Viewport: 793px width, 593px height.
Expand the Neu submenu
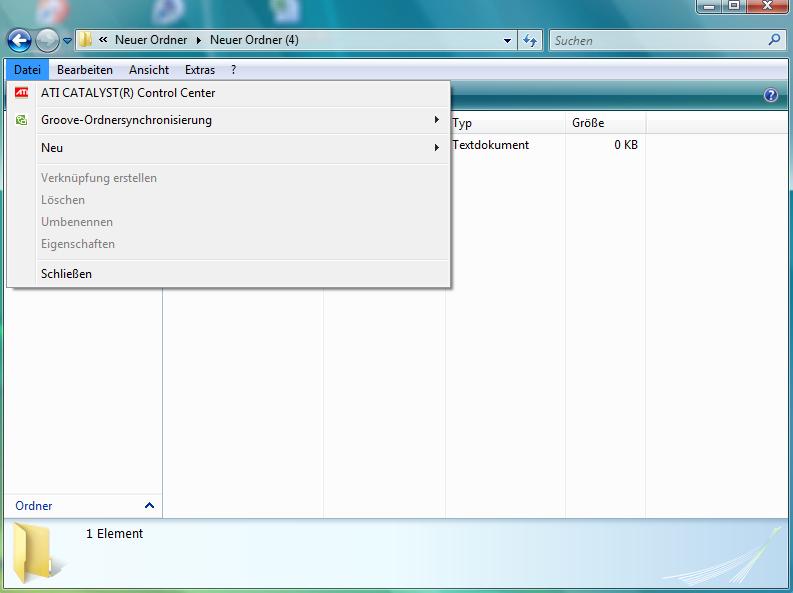tap(52, 148)
